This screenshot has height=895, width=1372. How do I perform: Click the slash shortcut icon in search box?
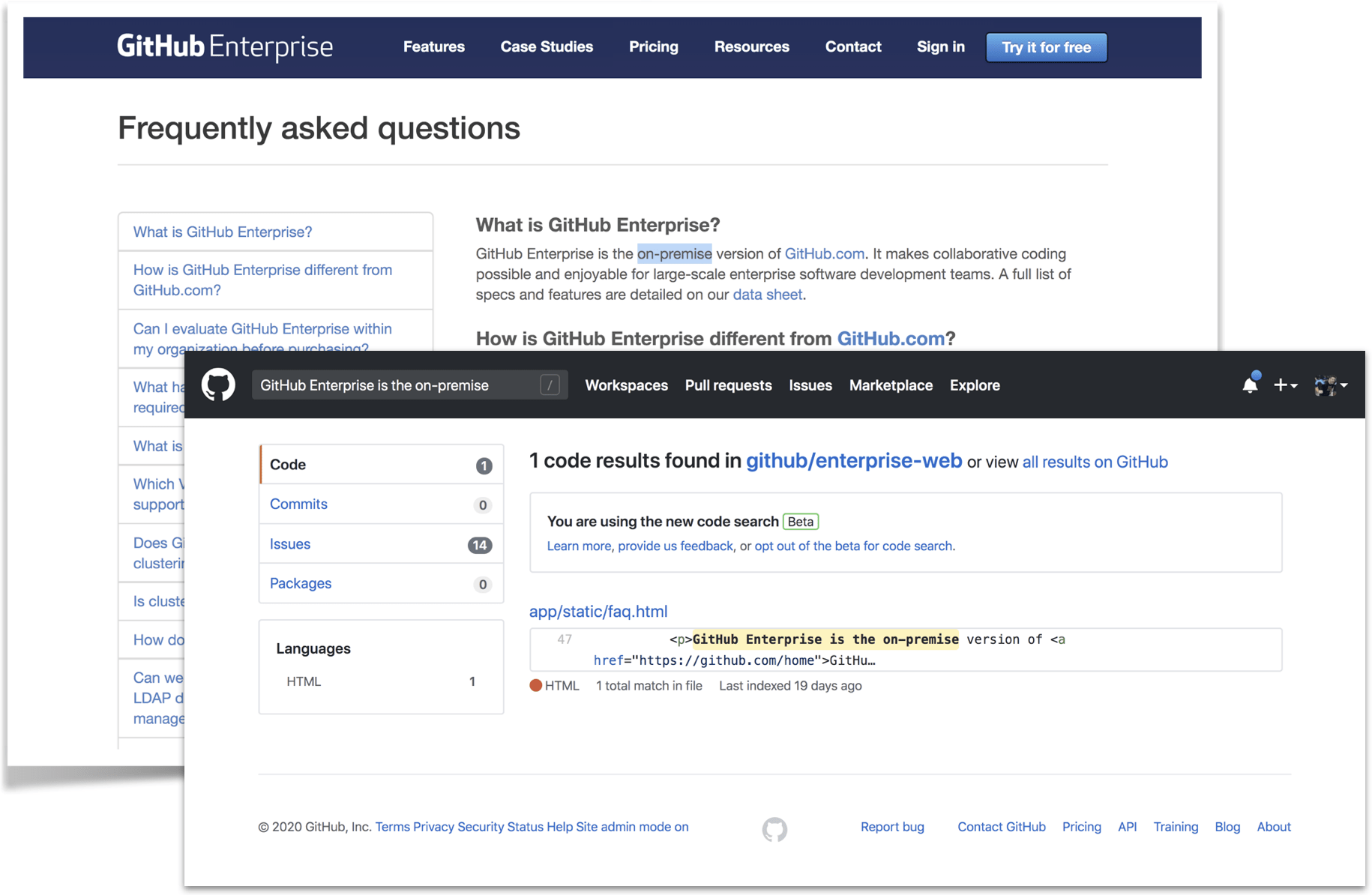[x=550, y=385]
